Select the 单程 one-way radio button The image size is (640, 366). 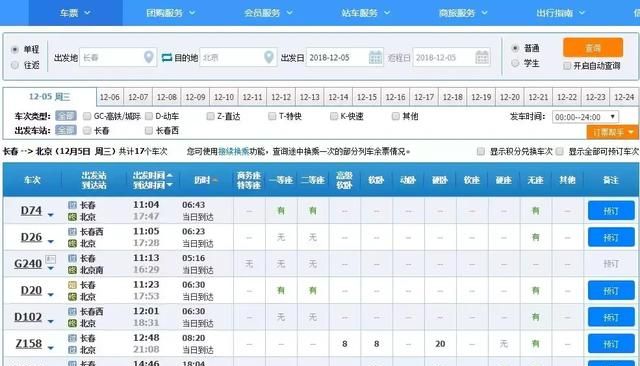point(15,49)
